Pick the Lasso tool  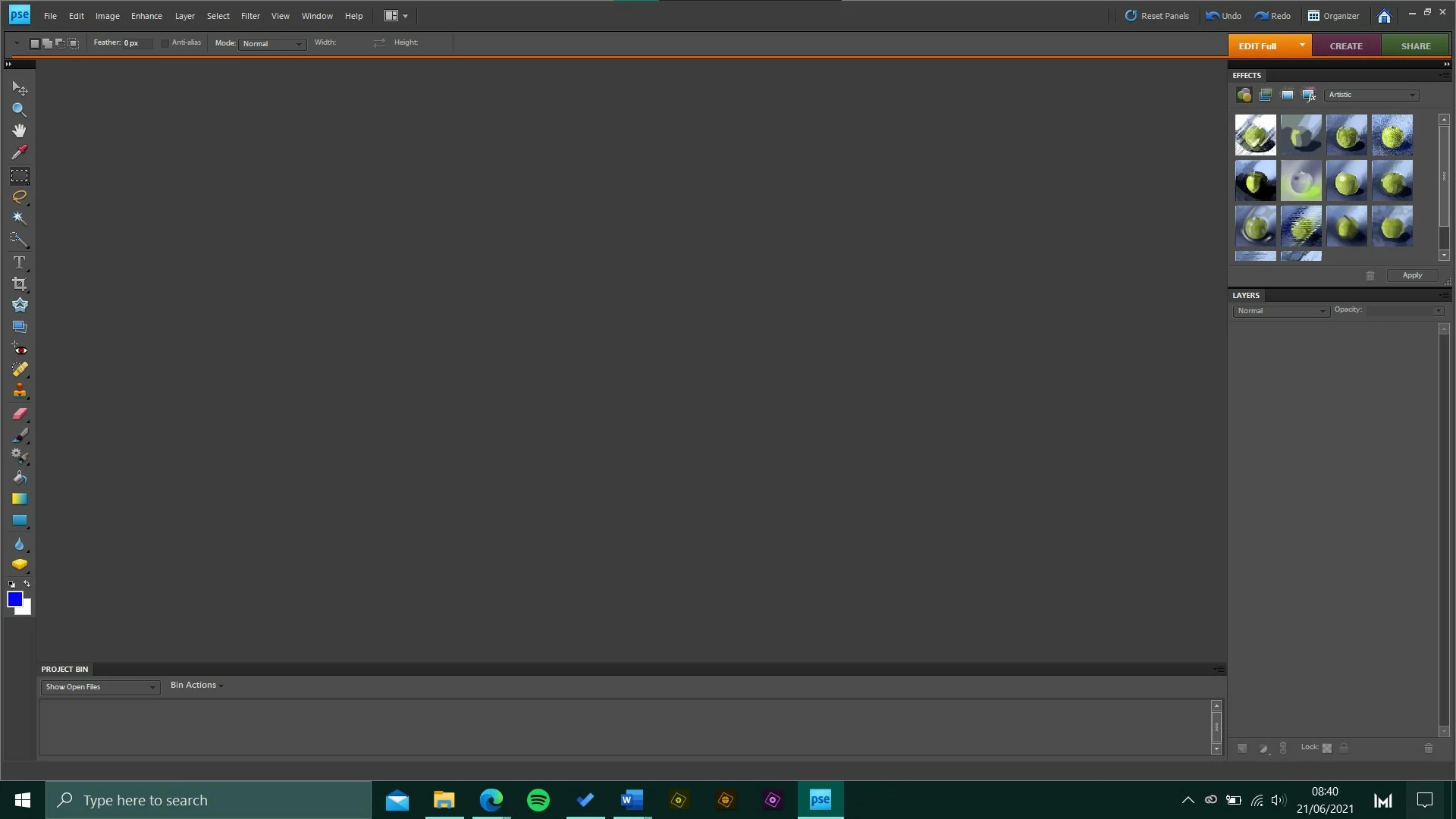19,197
